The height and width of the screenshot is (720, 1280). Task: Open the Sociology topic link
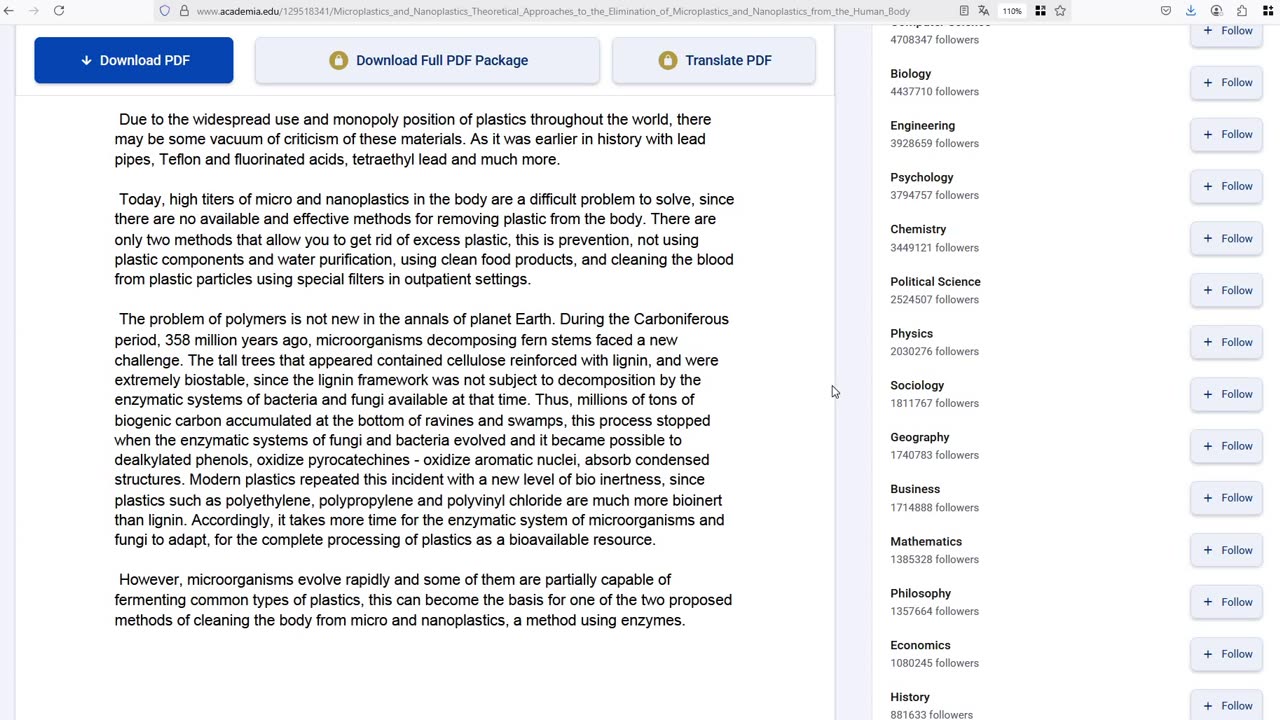point(917,386)
